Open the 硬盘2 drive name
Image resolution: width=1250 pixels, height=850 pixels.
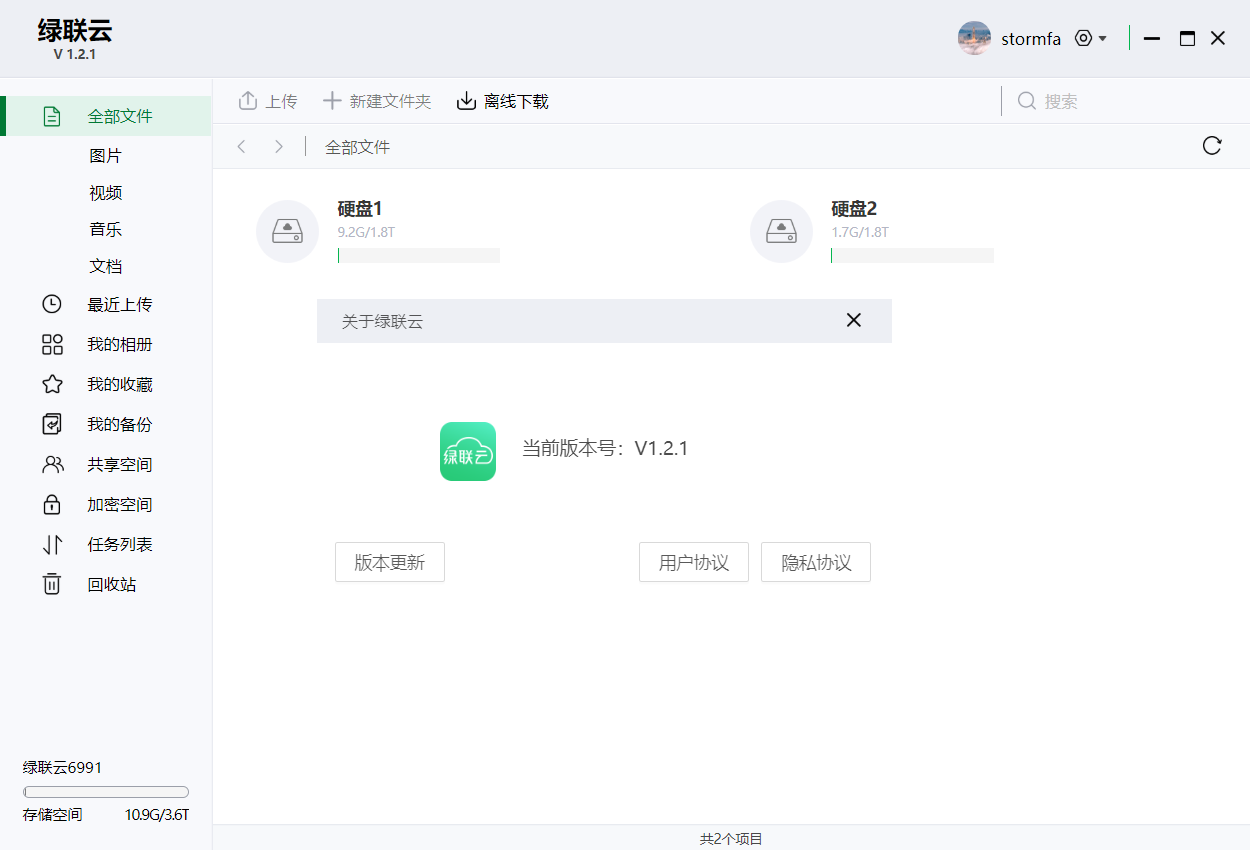click(x=854, y=209)
